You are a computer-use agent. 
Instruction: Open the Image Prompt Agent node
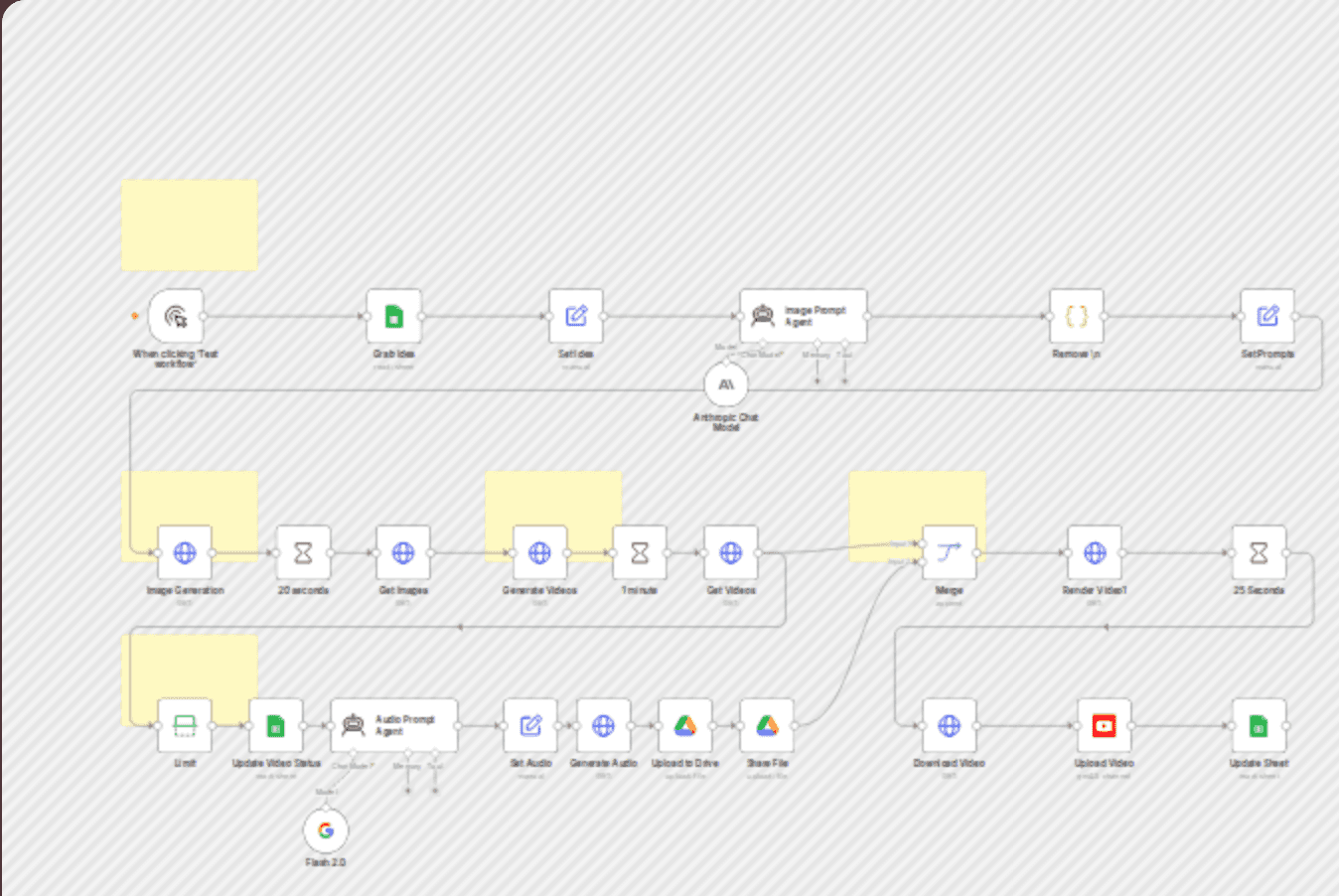pos(803,316)
